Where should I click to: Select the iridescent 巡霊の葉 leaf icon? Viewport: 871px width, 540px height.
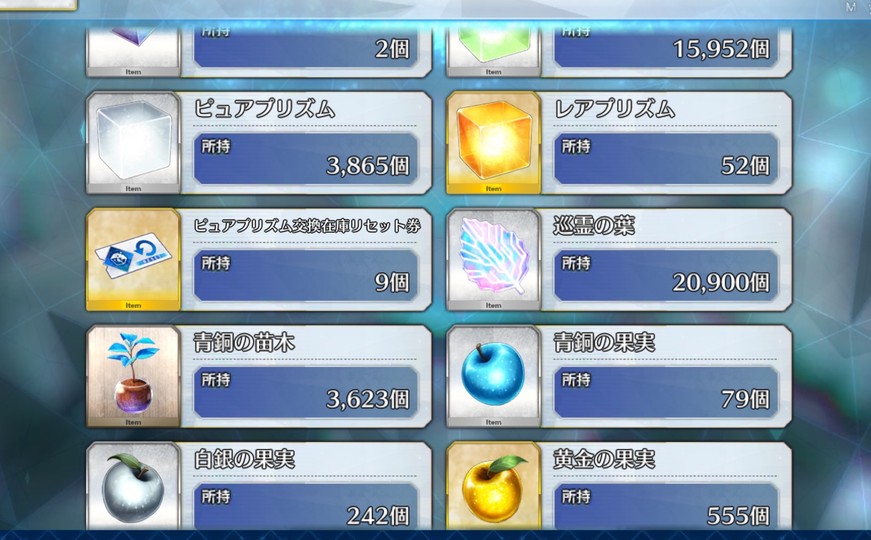[493, 259]
